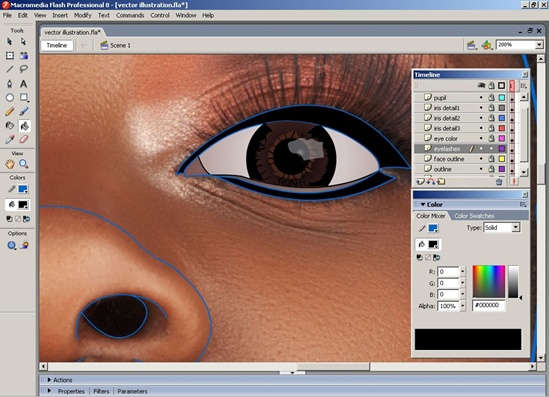Viewport: 549px width, 397px height.
Task: Select the Rectangle tool
Action: [24, 97]
